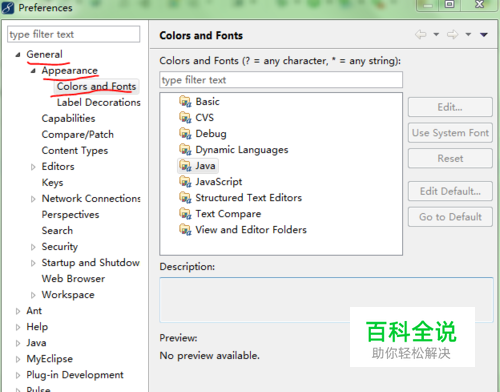The height and width of the screenshot is (392, 500).
Task: Click the forward navigation arrow icon
Action: coord(452,34)
